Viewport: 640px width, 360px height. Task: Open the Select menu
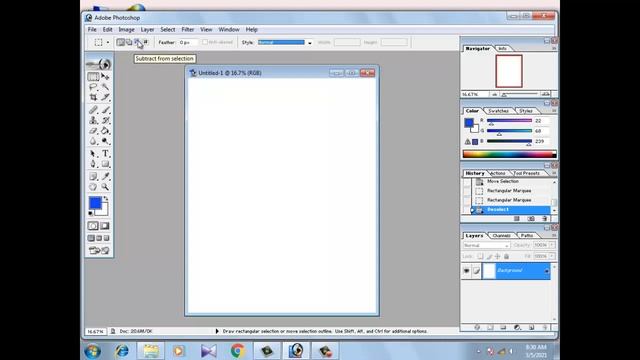[x=168, y=29]
